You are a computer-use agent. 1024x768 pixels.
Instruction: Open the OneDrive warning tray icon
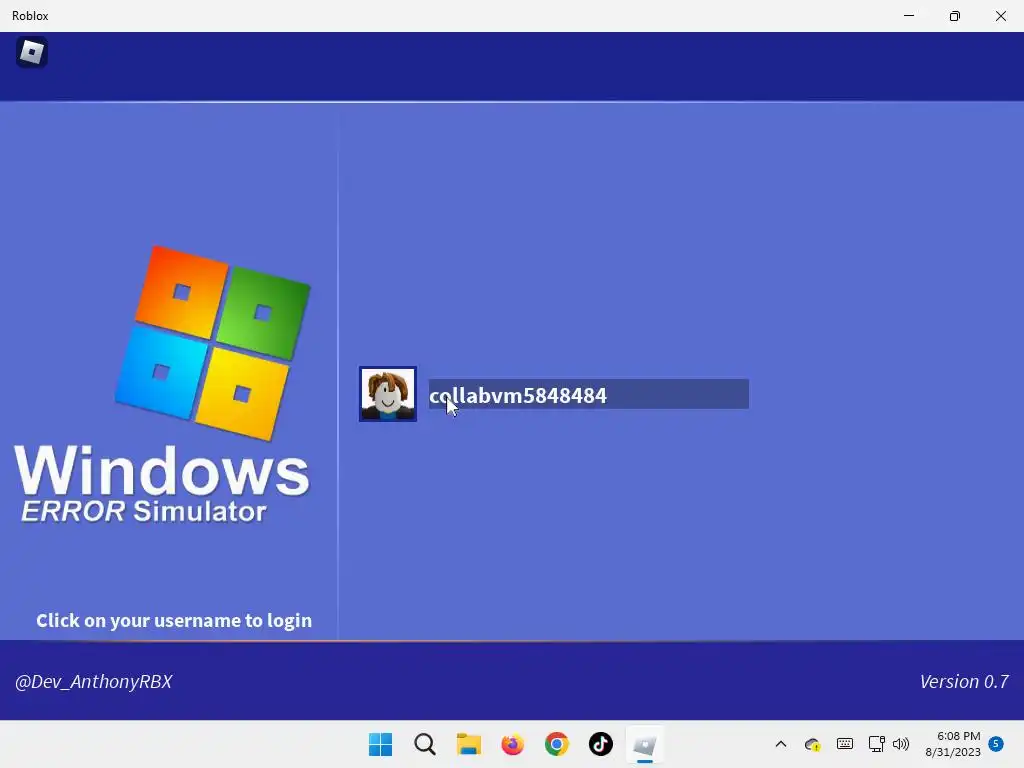click(x=812, y=744)
